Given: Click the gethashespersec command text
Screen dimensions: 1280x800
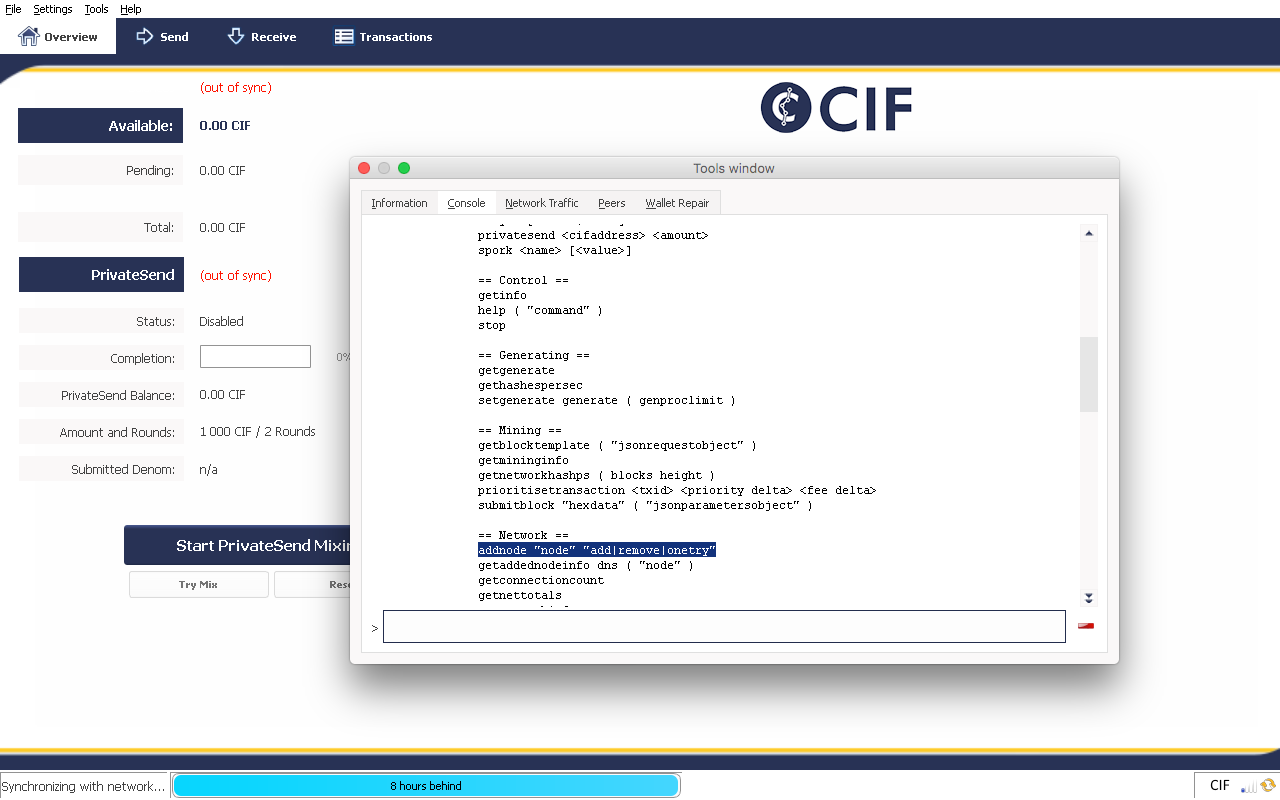Looking at the screenshot, I should tap(530, 385).
